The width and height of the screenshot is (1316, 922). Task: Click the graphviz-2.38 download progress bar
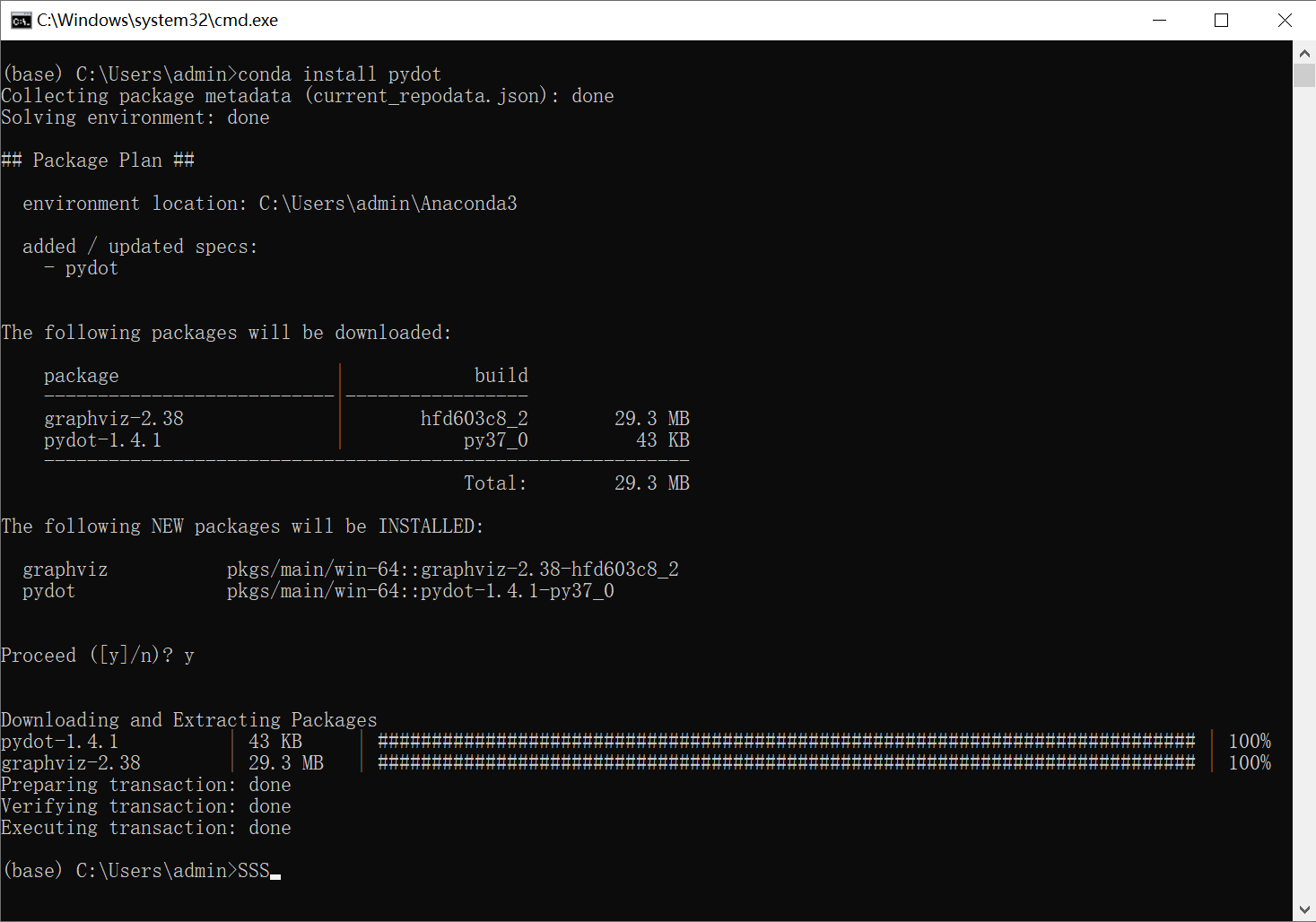[787, 763]
